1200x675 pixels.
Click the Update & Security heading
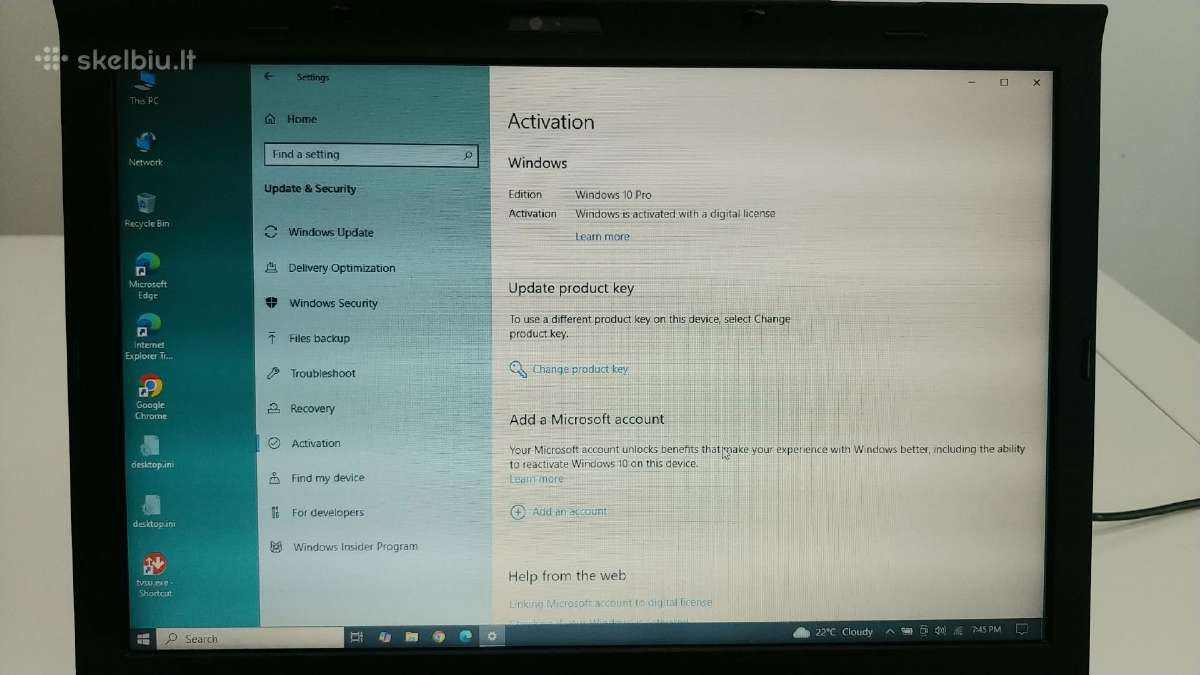310,189
